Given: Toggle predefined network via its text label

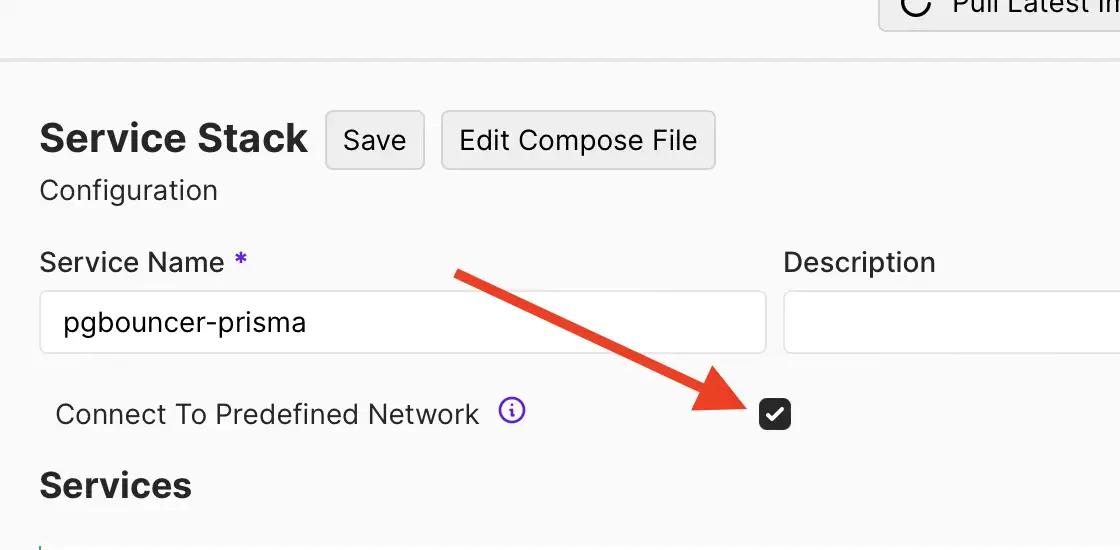Looking at the screenshot, I should click(x=267, y=414).
